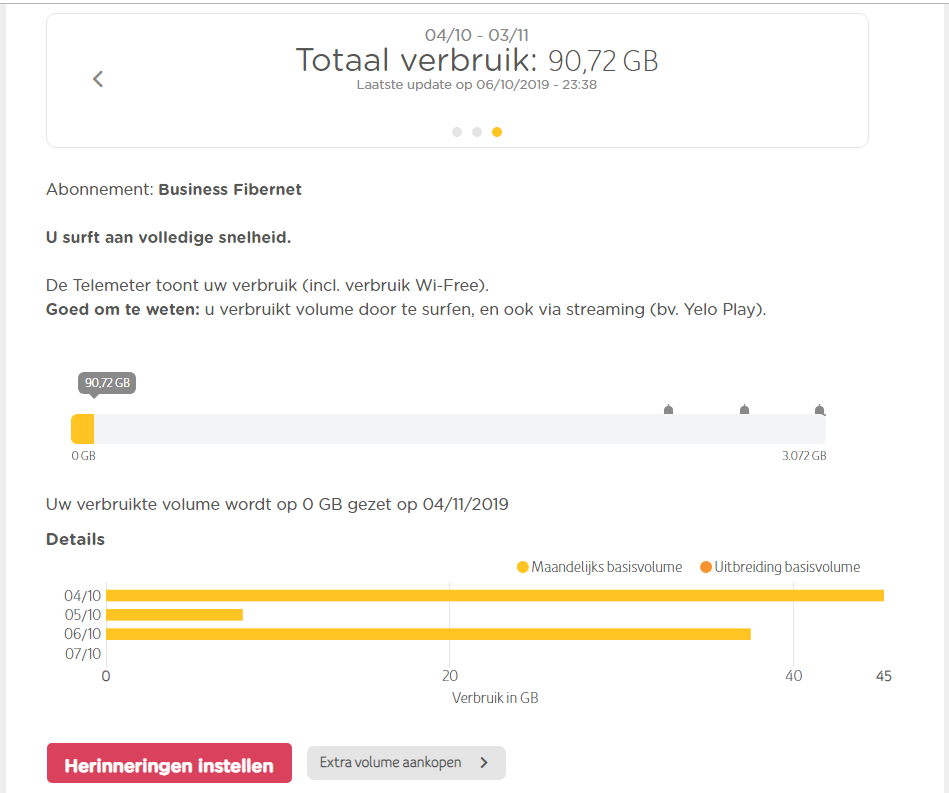Click the Totaal verbruik heading

point(476,61)
